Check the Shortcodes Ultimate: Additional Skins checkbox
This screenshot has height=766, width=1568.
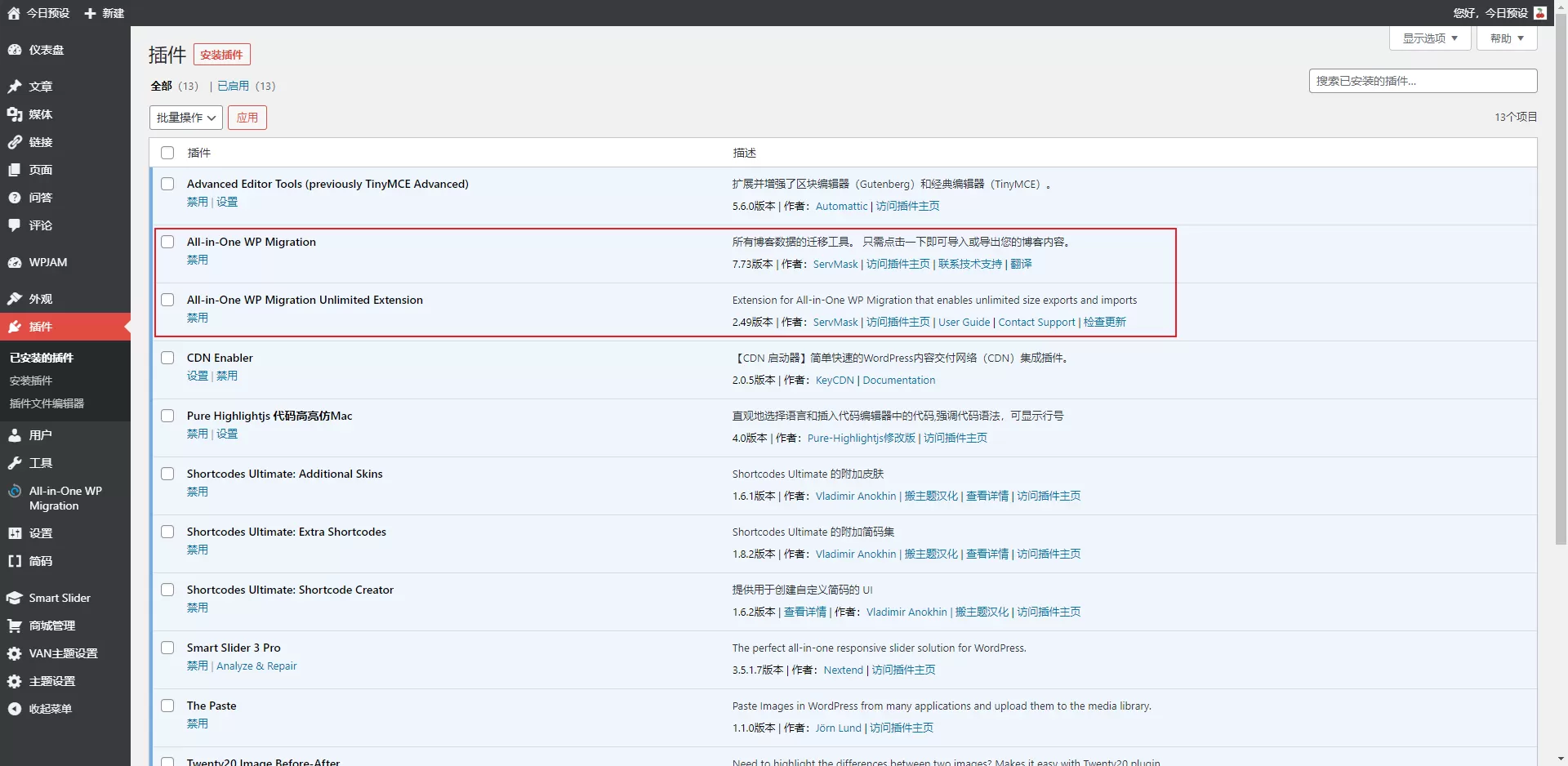(x=167, y=474)
